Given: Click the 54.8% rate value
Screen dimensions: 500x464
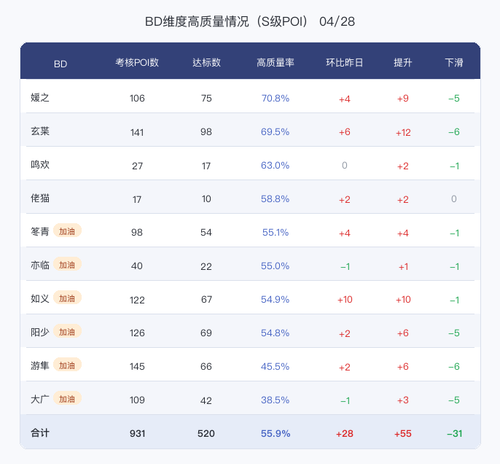Looking at the screenshot, I should (275, 333).
